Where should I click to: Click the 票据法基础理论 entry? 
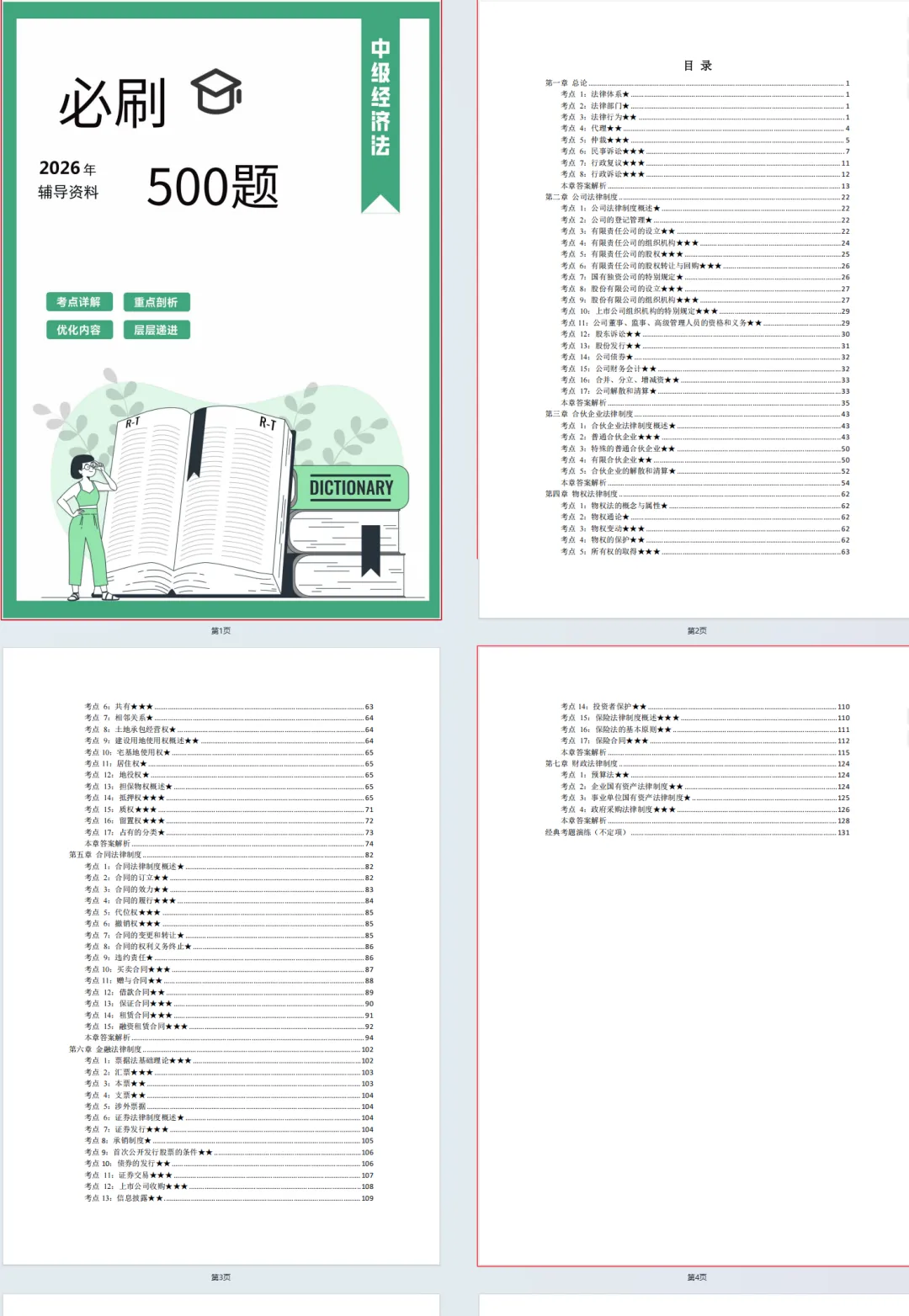click(x=229, y=1061)
